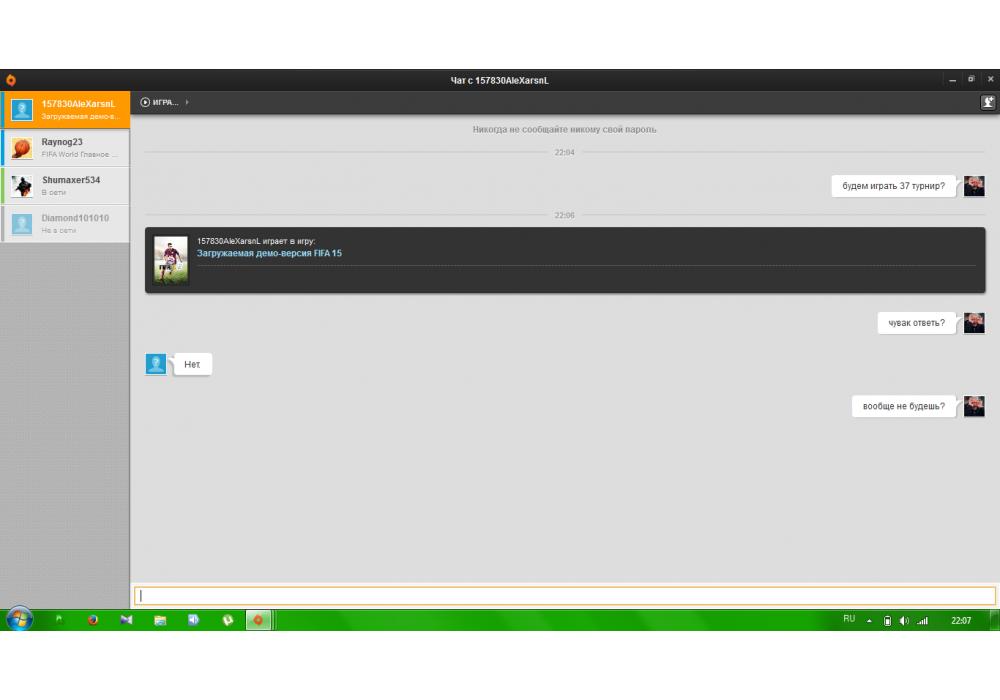
Task: Open the blue ribbon-shaped taskbar app
Action: click(x=126, y=620)
